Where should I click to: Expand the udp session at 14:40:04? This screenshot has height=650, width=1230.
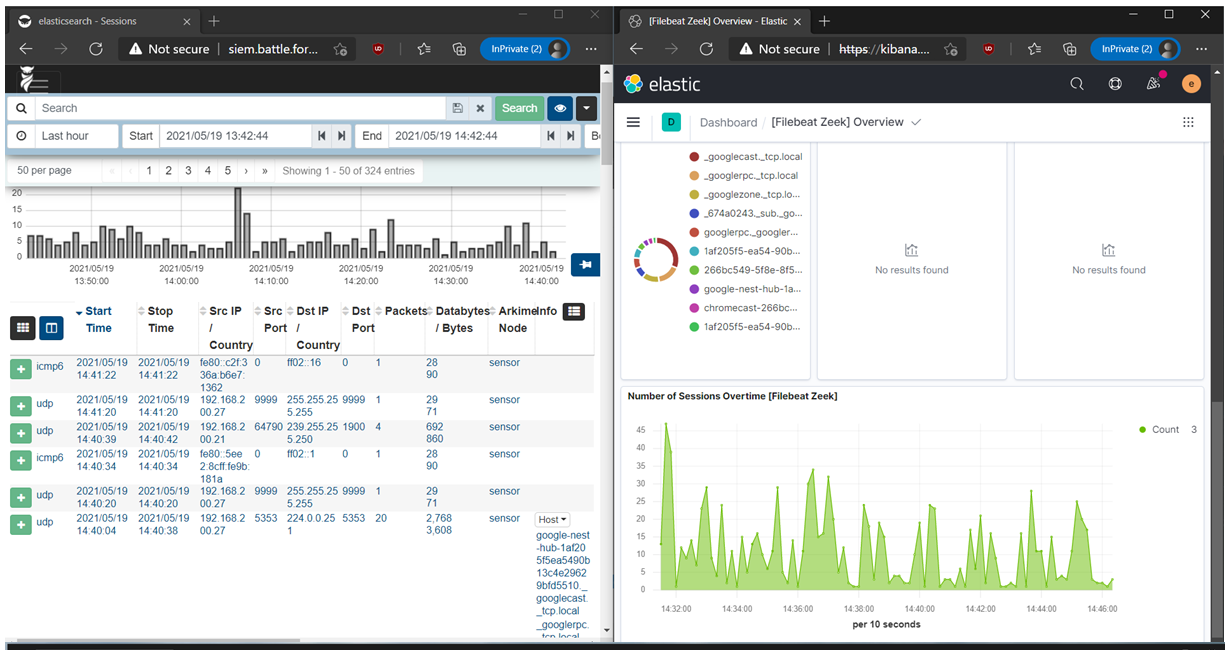[x=21, y=524]
